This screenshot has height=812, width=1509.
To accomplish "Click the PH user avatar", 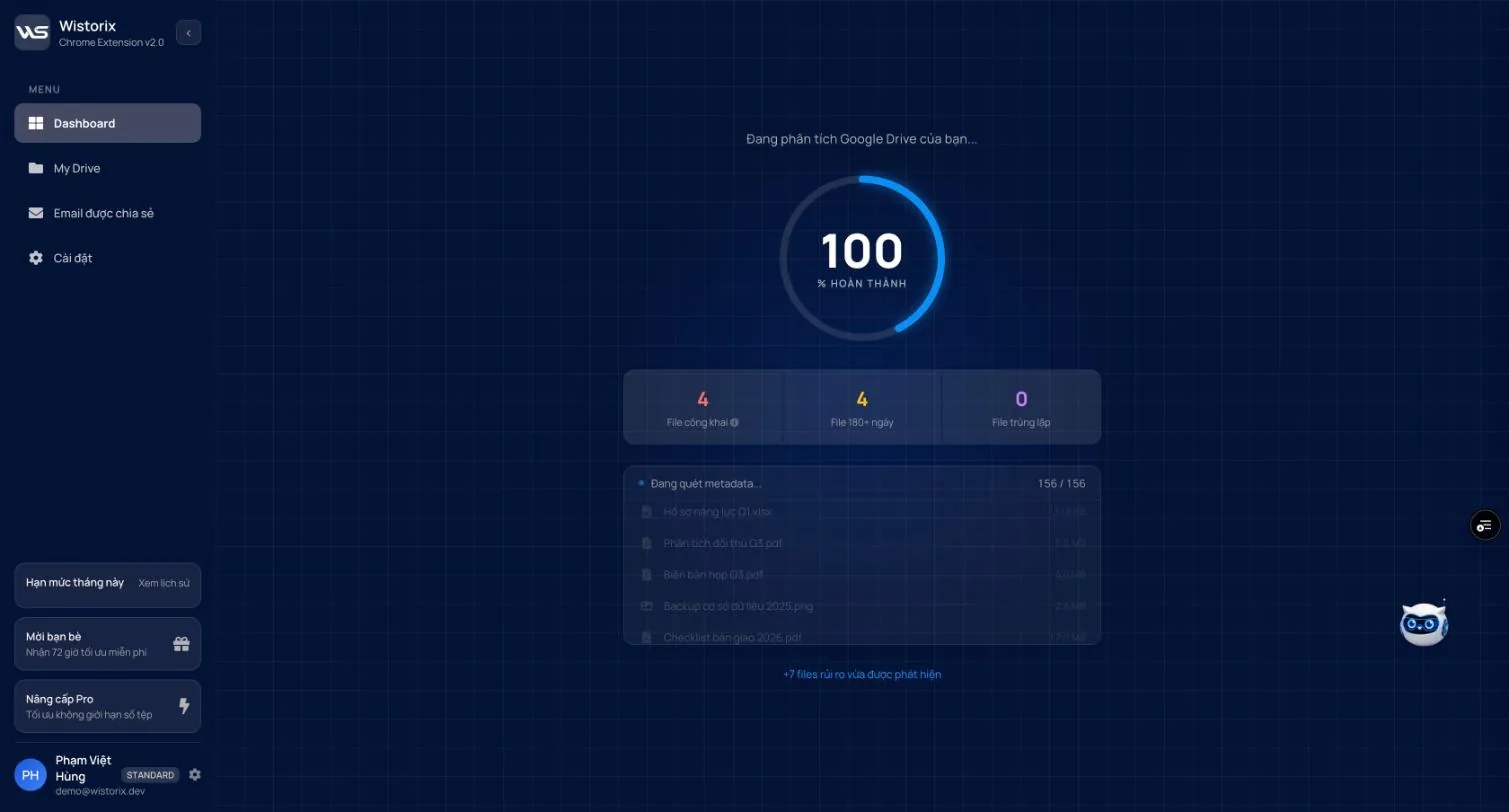I will pyautogui.click(x=30, y=775).
